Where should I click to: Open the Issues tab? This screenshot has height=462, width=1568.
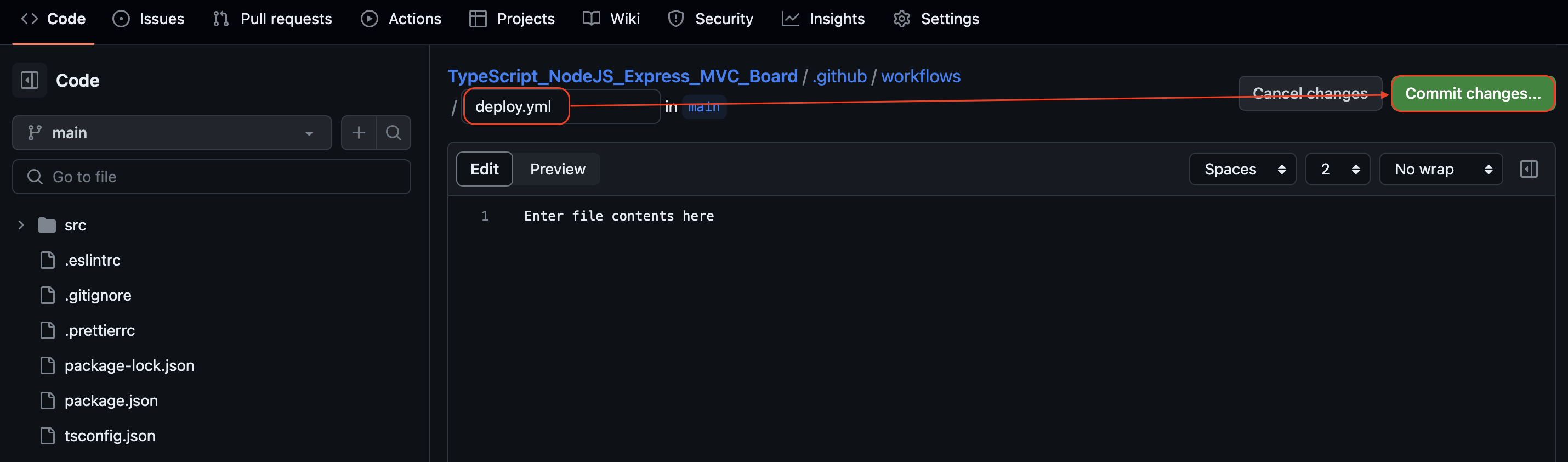click(x=148, y=19)
